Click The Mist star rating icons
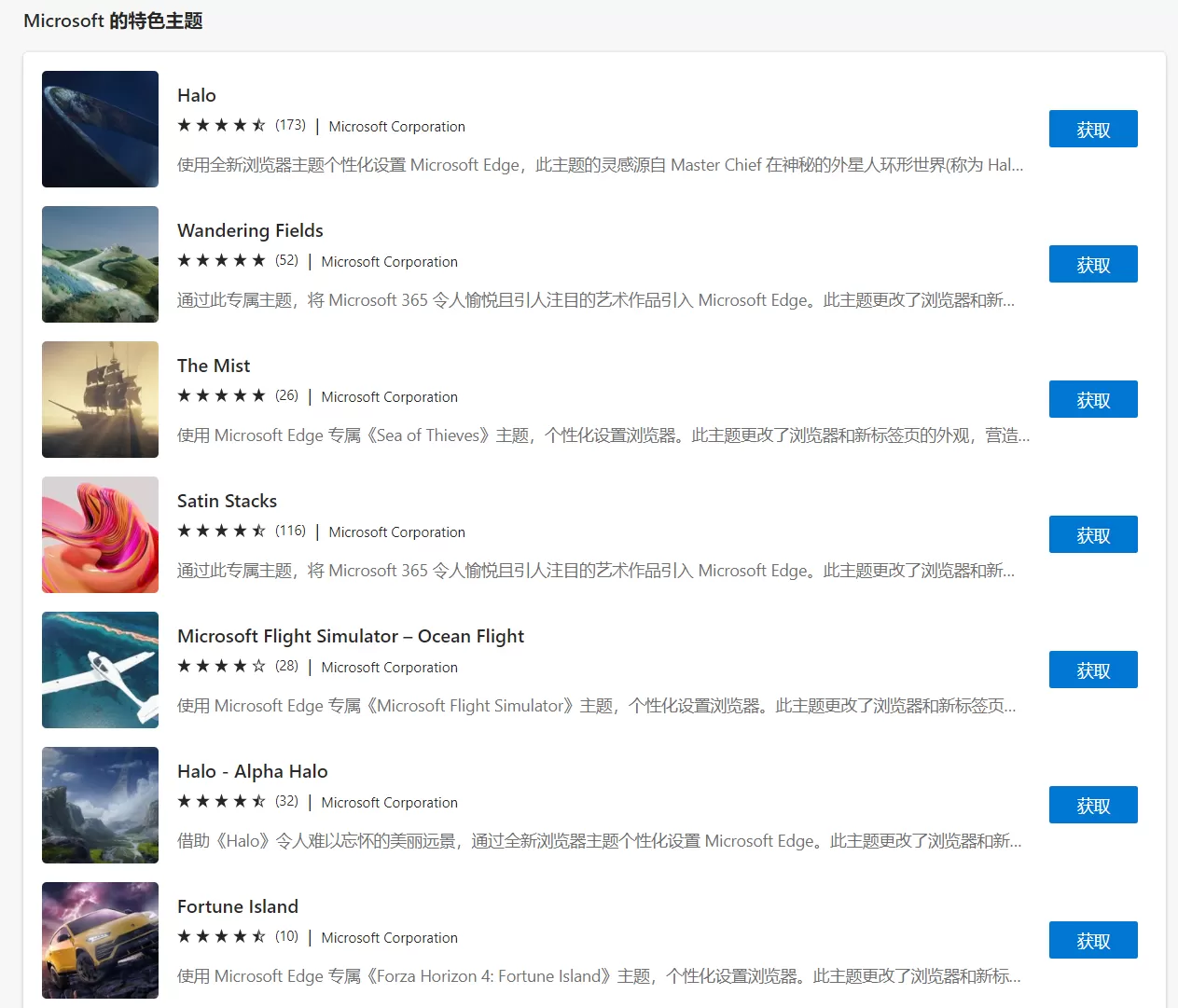Viewport: 1178px width, 1008px height. [x=222, y=395]
